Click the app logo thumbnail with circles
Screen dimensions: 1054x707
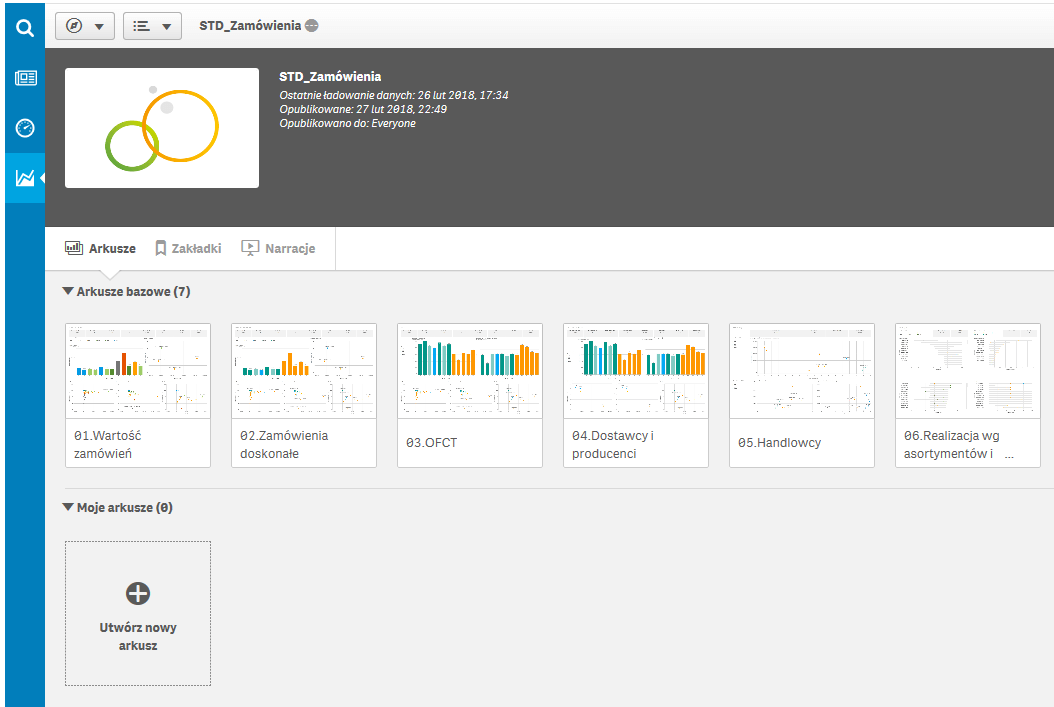tap(162, 128)
